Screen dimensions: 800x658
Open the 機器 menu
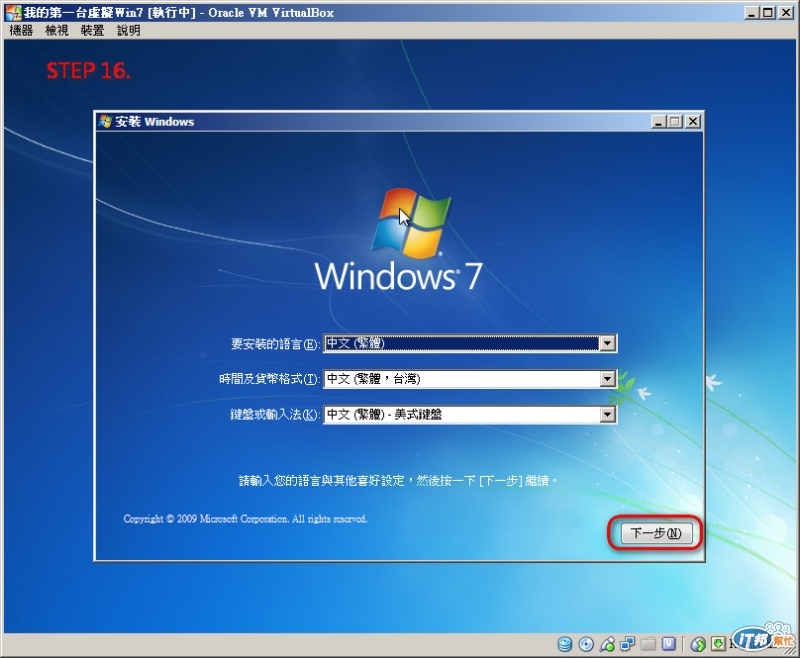click(x=21, y=31)
